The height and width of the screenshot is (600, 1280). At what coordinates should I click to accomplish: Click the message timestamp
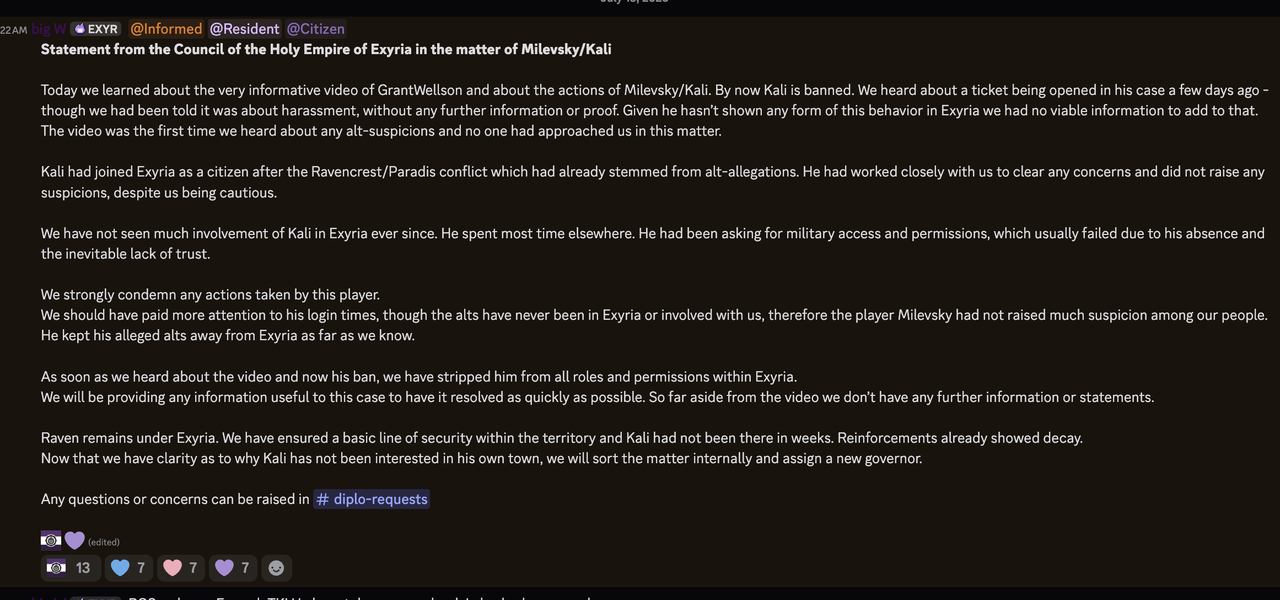click(x=13, y=30)
